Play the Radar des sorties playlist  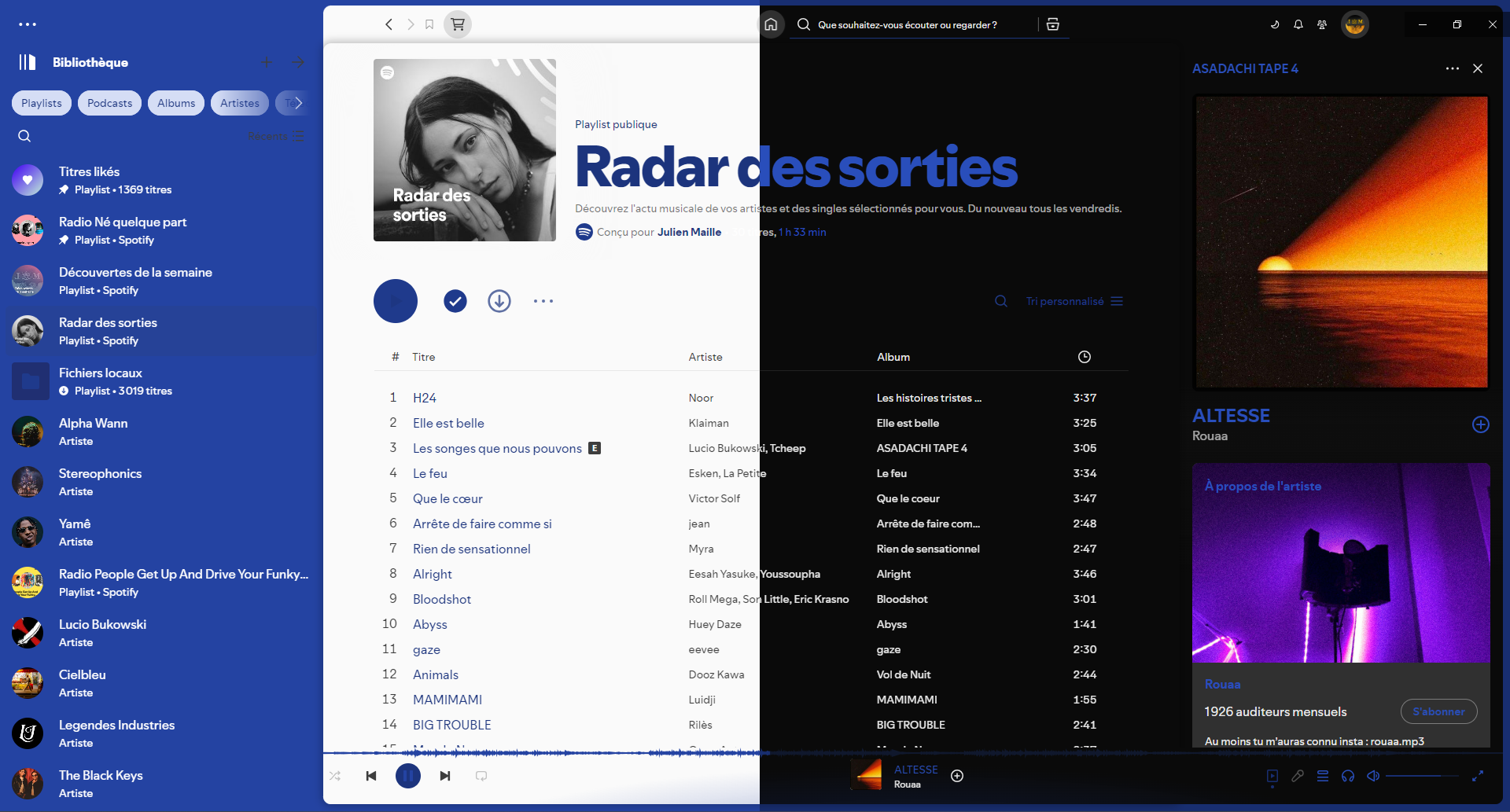click(x=396, y=301)
